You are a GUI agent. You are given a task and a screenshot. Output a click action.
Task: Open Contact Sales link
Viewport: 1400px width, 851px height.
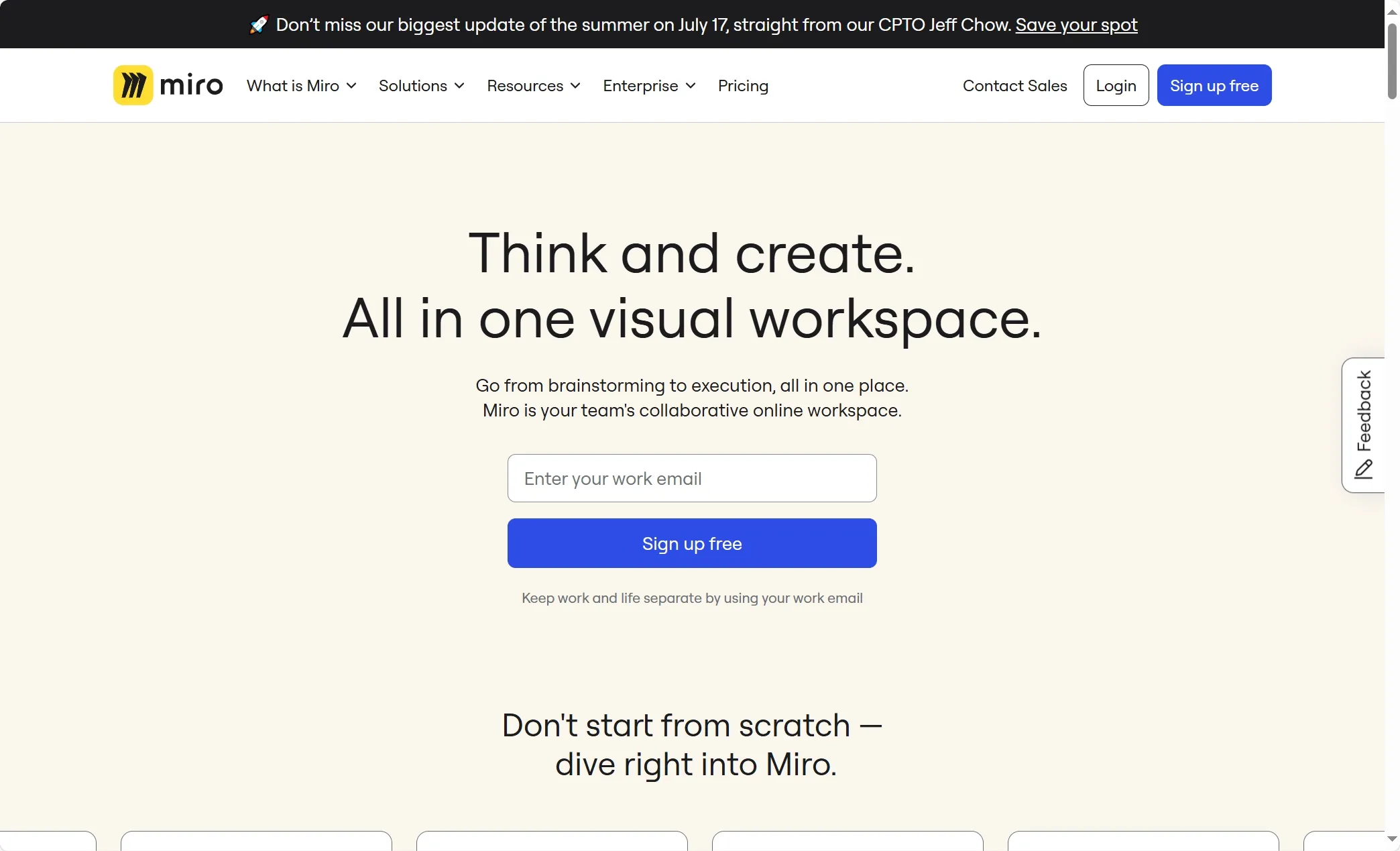point(1014,86)
